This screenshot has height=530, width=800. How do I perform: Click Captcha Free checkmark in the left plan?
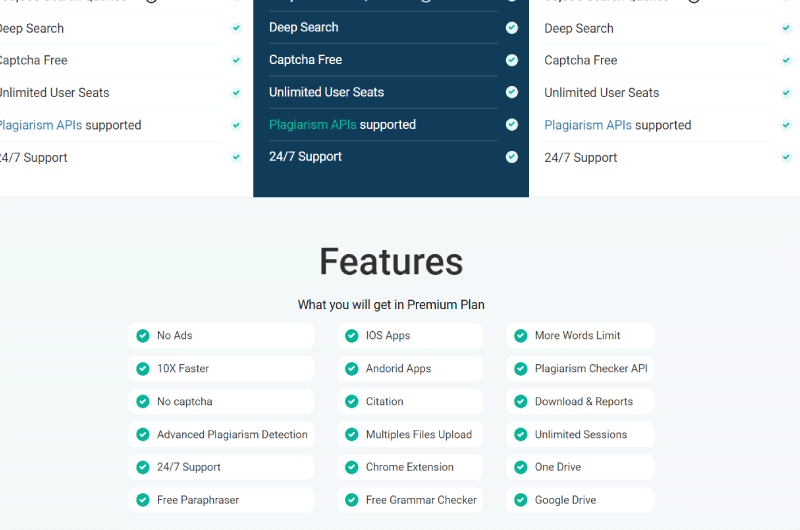[236, 60]
